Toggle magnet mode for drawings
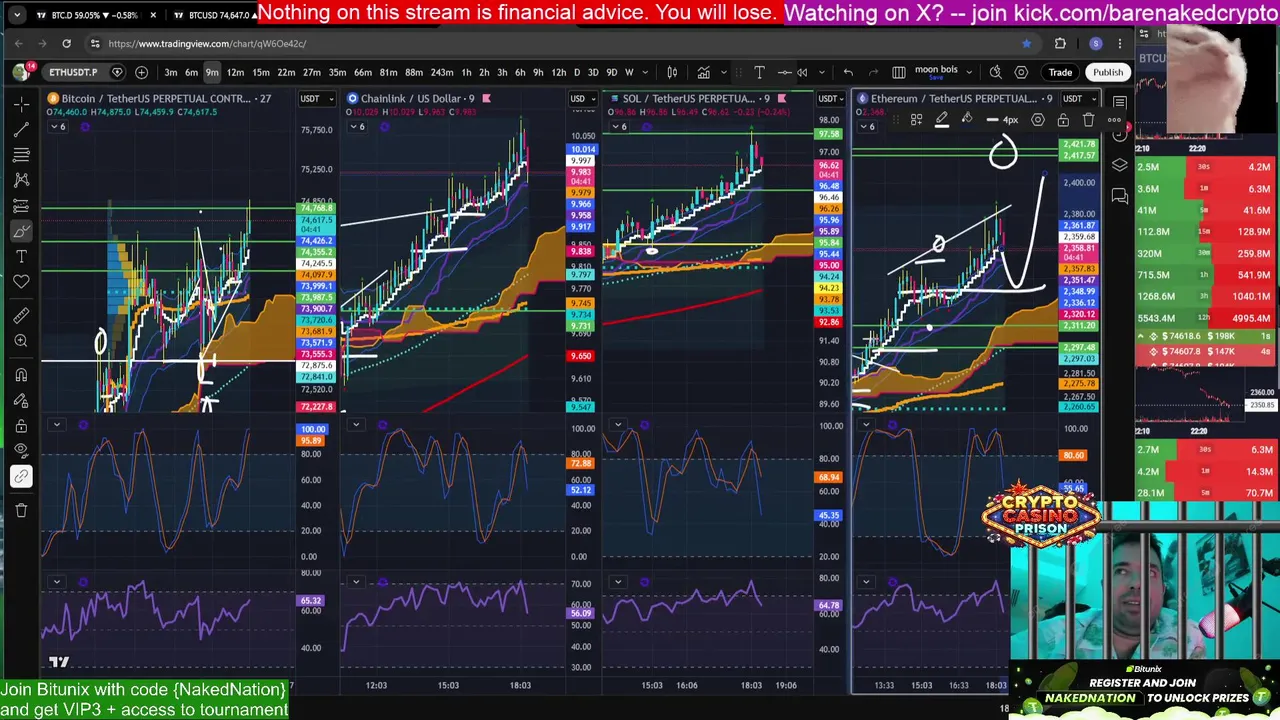 point(21,375)
